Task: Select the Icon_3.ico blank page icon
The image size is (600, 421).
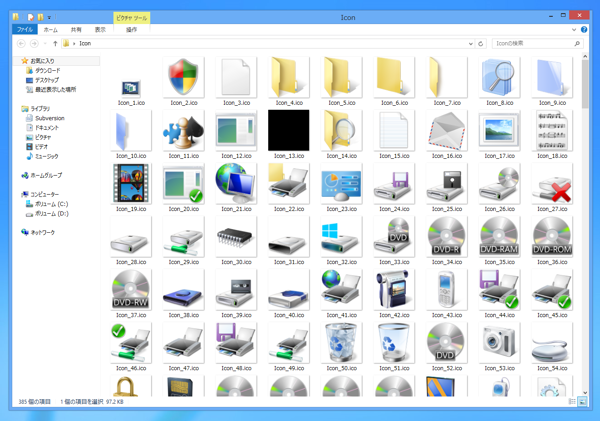Action: click(236, 77)
